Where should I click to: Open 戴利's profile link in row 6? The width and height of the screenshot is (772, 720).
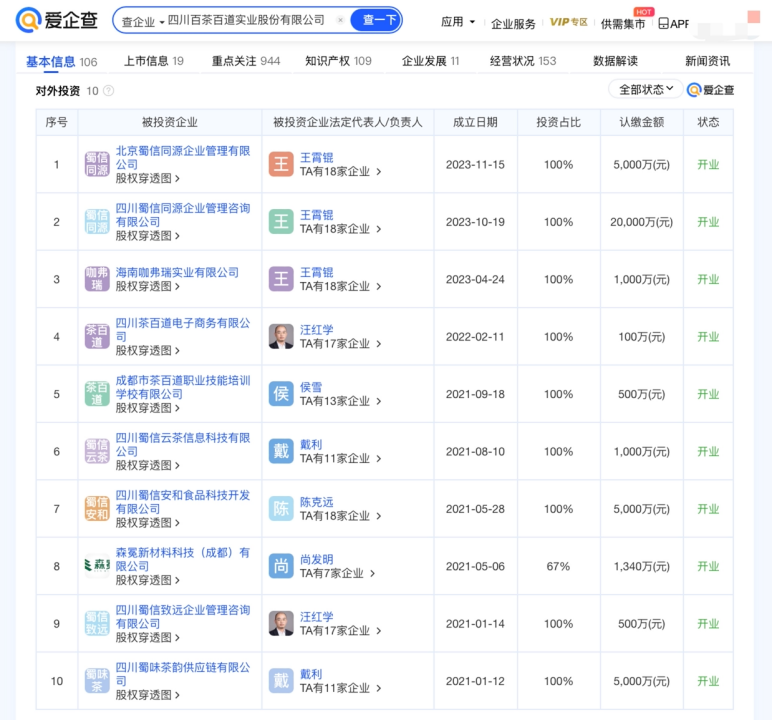coord(311,444)
